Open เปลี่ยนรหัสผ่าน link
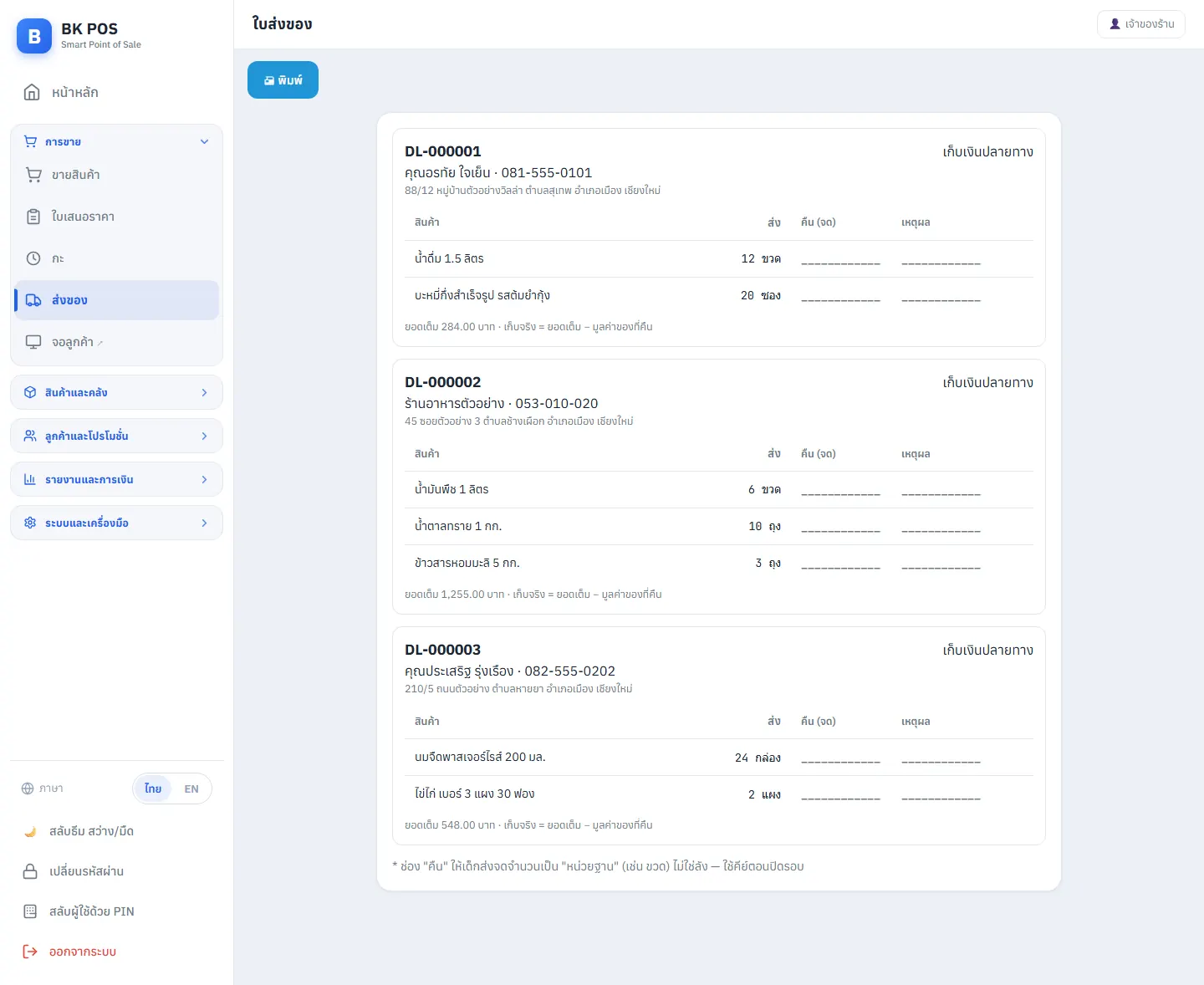 click(117, 871)
